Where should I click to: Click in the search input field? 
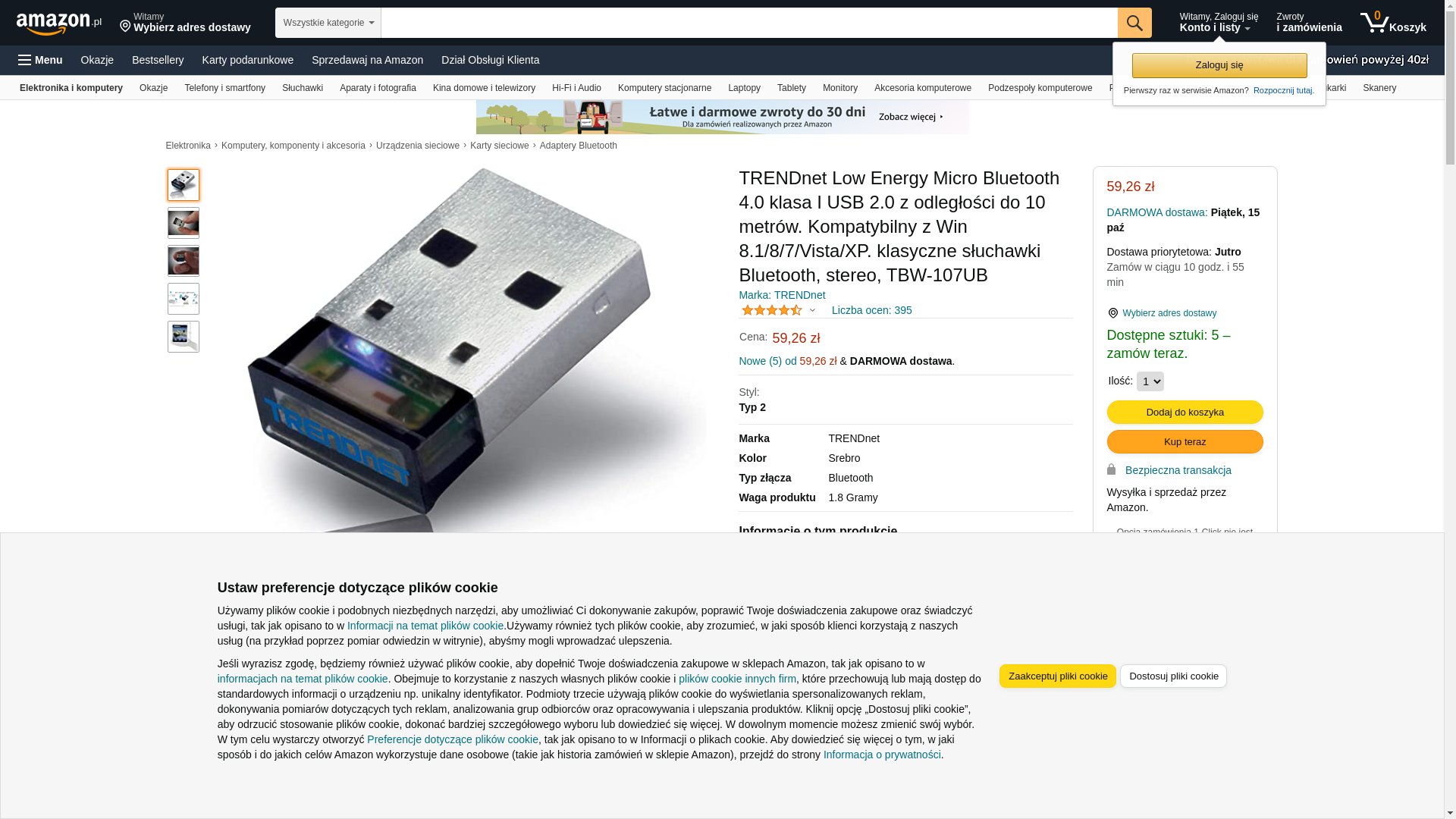pyautogui.click(x=749, y=23)
